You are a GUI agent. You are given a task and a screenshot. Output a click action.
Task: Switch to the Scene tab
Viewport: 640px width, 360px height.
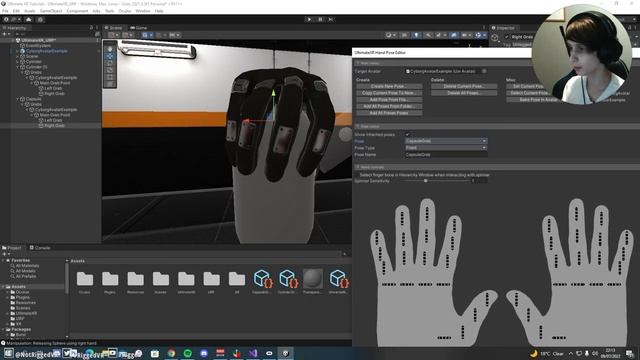coord(113,28)
